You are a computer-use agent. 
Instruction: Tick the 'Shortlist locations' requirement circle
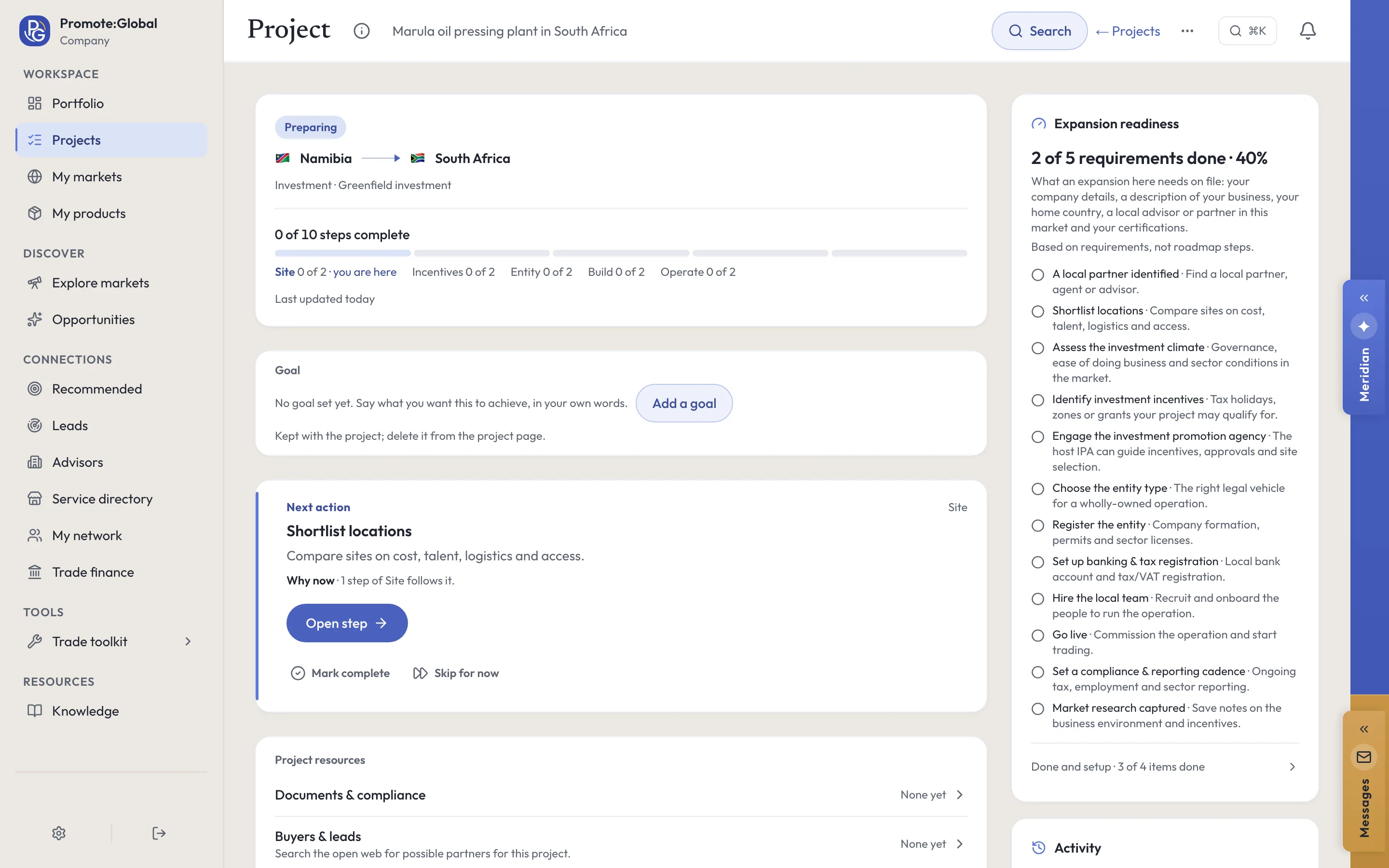click(x=1038, y=312)
